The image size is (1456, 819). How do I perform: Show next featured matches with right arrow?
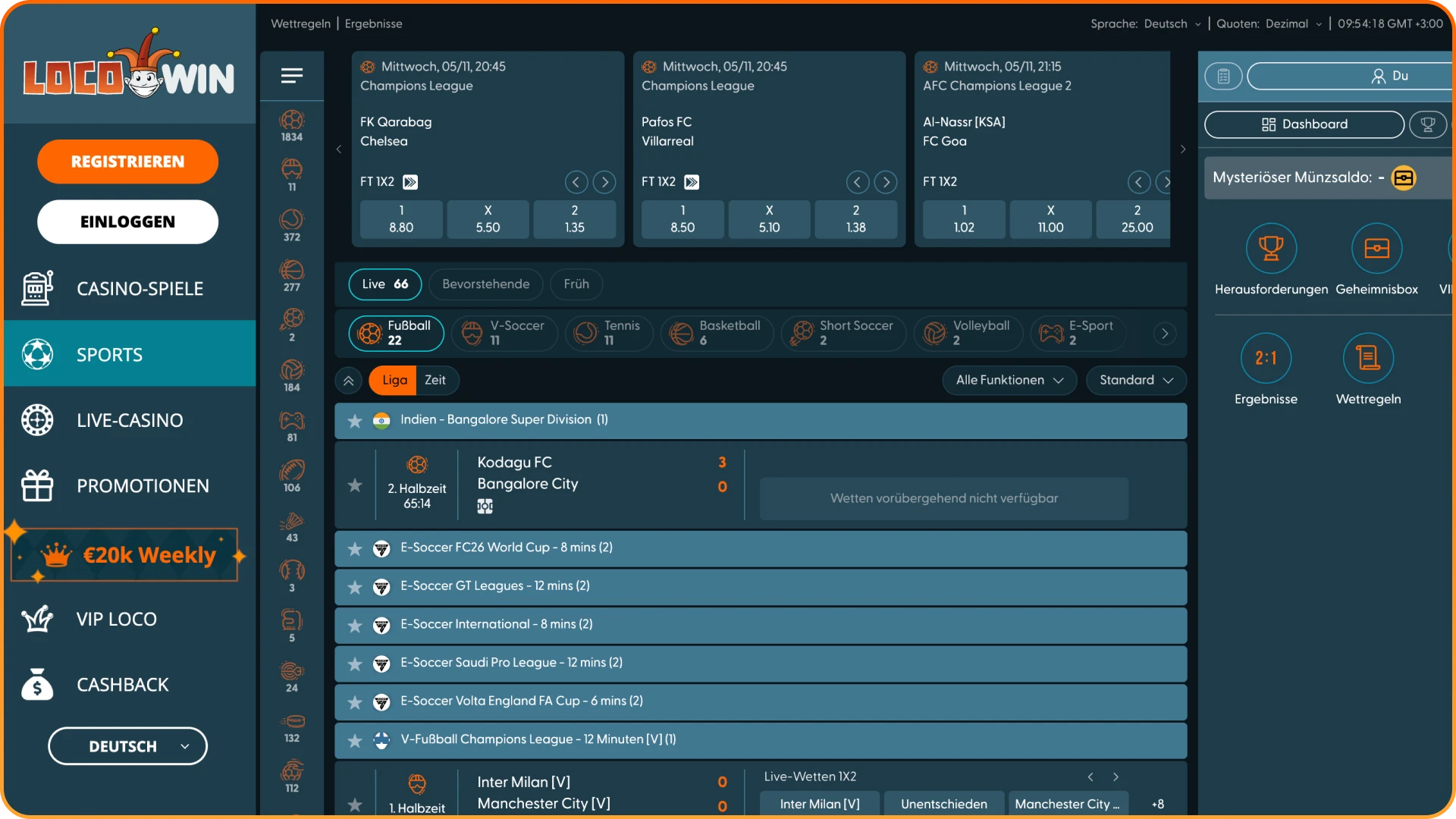click(1183, 149)
